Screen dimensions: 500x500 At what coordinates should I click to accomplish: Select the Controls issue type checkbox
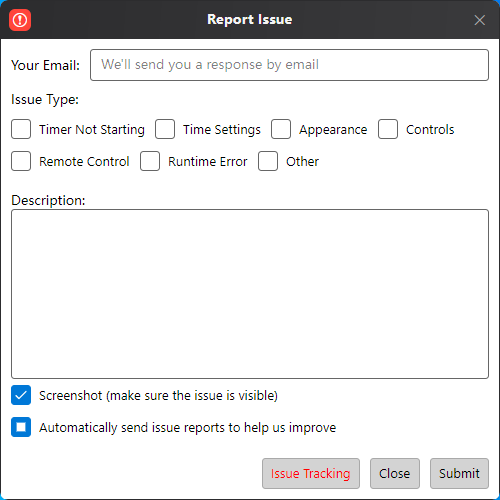pos(388,129)
